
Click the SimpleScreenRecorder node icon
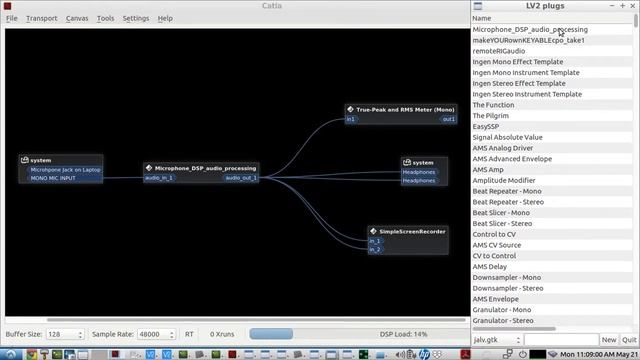coord(373,231)
